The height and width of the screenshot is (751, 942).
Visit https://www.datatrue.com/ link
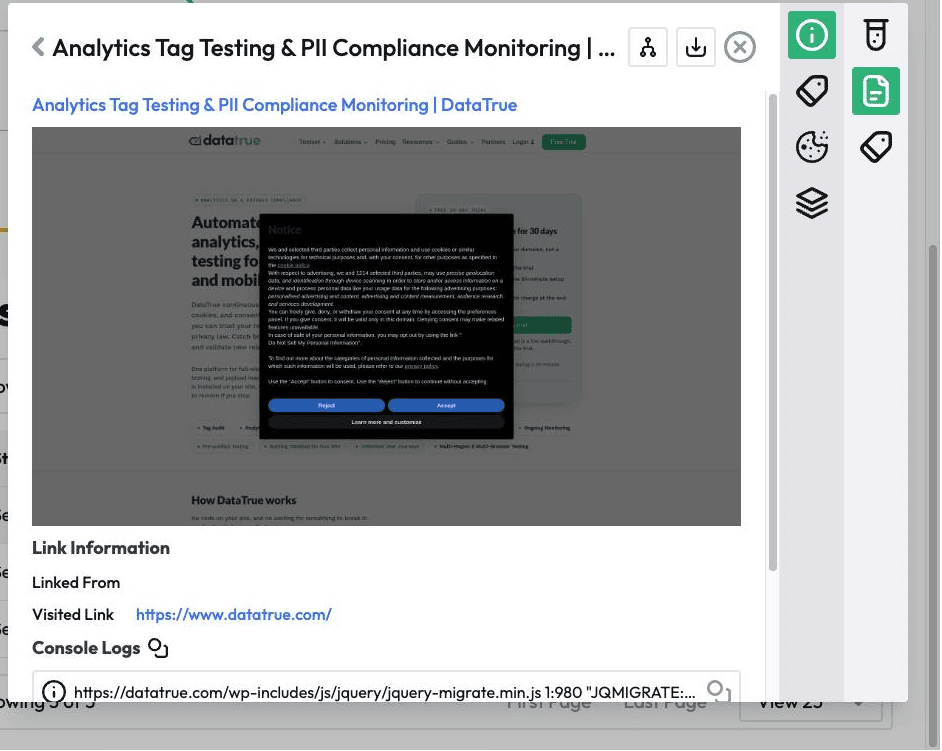point(234,615)
